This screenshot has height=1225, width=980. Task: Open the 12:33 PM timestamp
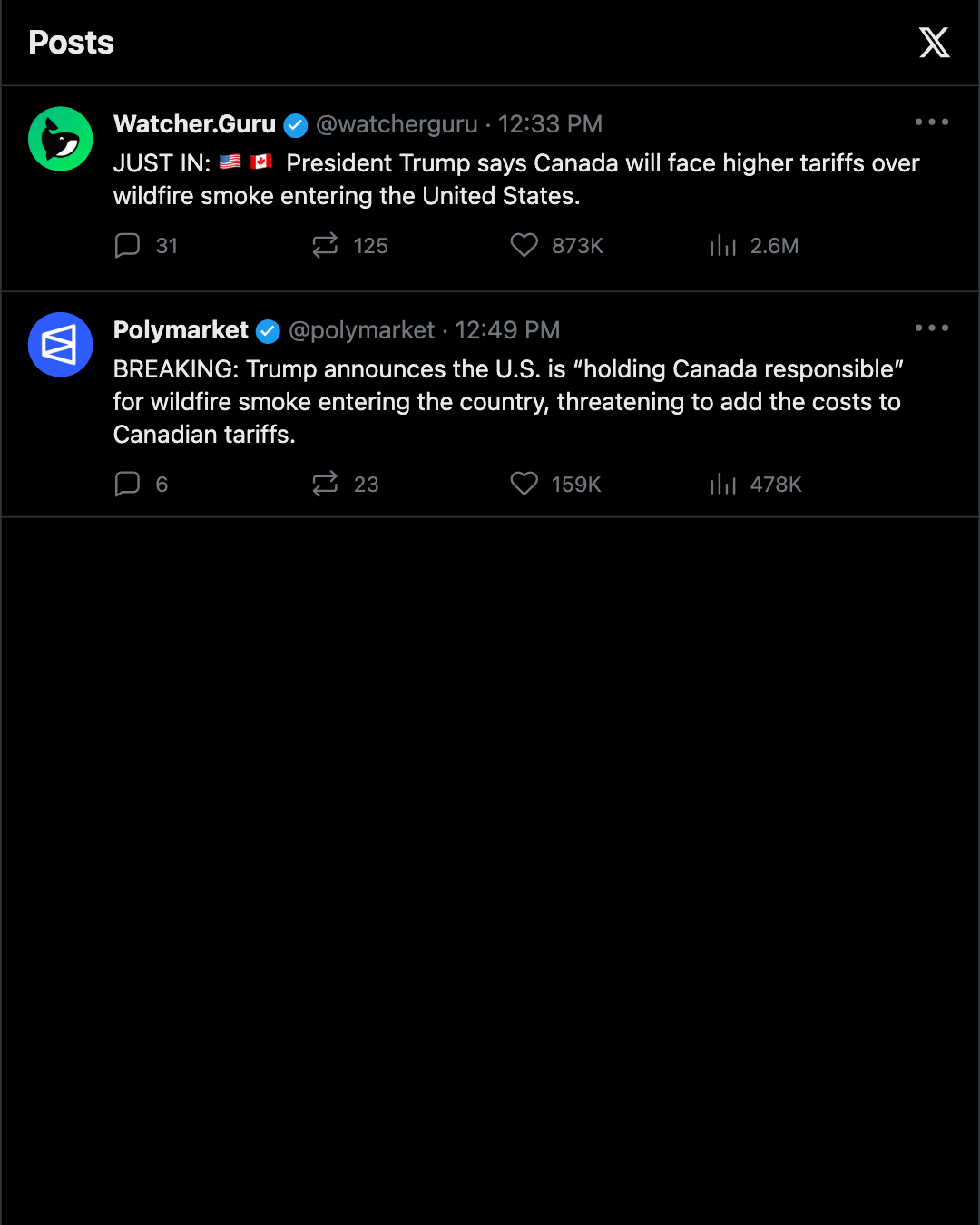[x=550, y=124]
